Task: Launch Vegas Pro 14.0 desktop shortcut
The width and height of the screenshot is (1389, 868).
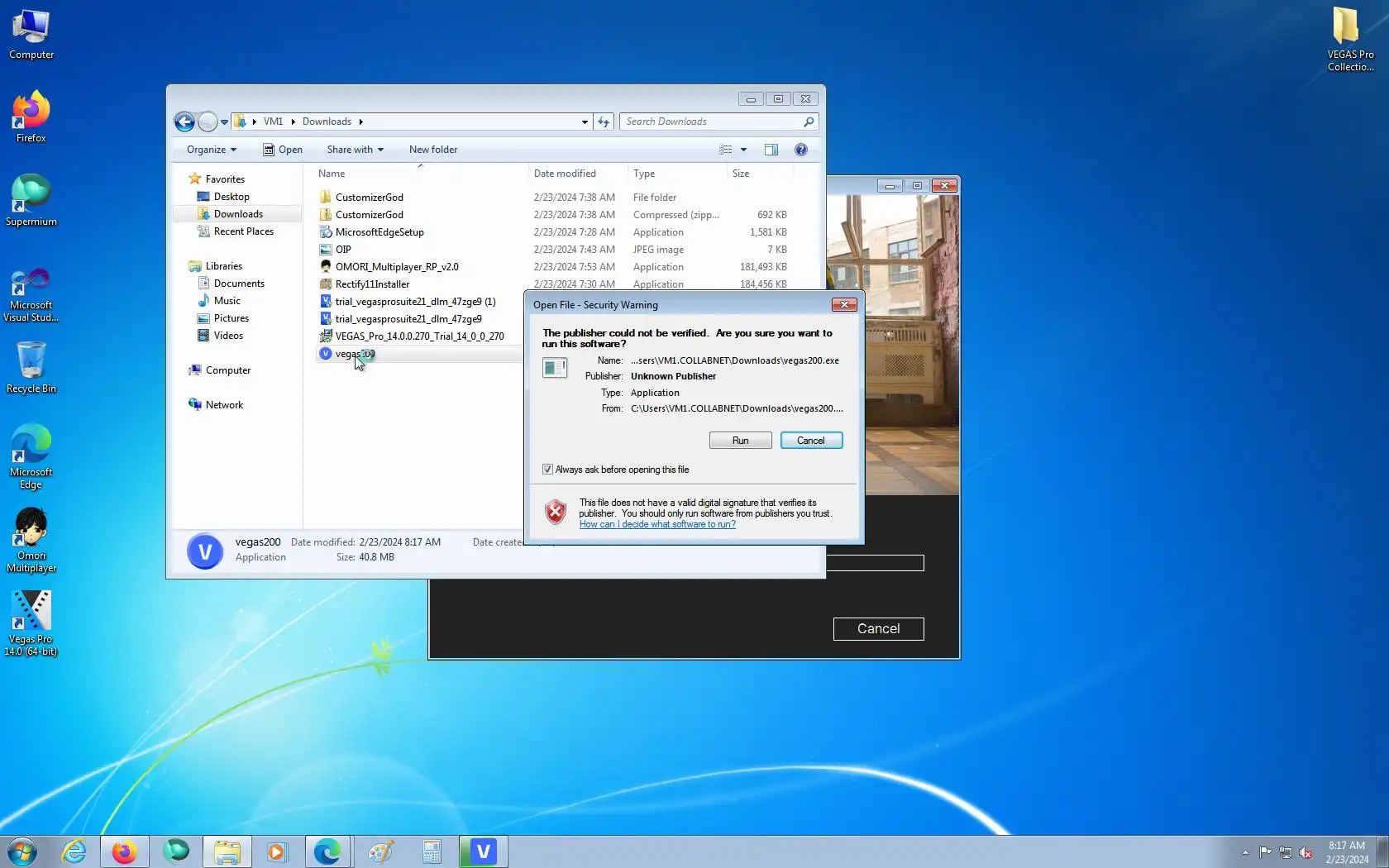Action: (31, 624)
